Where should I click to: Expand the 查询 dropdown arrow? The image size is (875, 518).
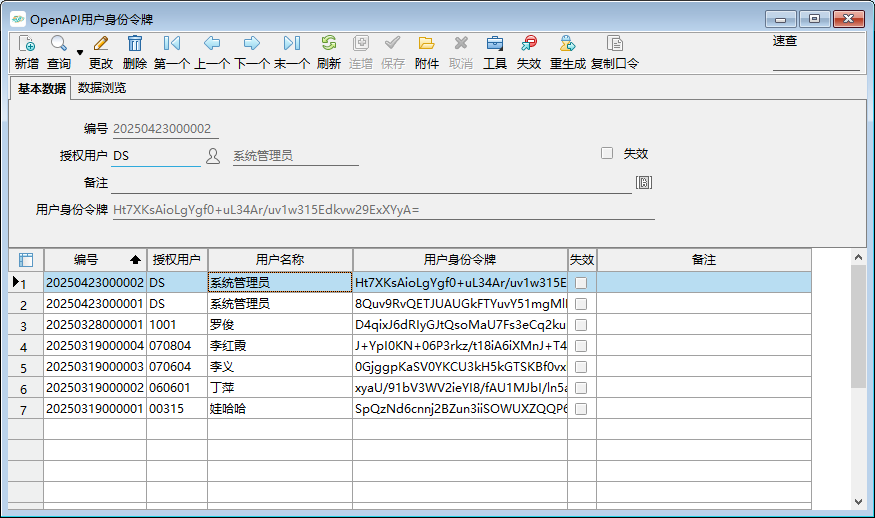pyautogui.click(x=80, y=52)
